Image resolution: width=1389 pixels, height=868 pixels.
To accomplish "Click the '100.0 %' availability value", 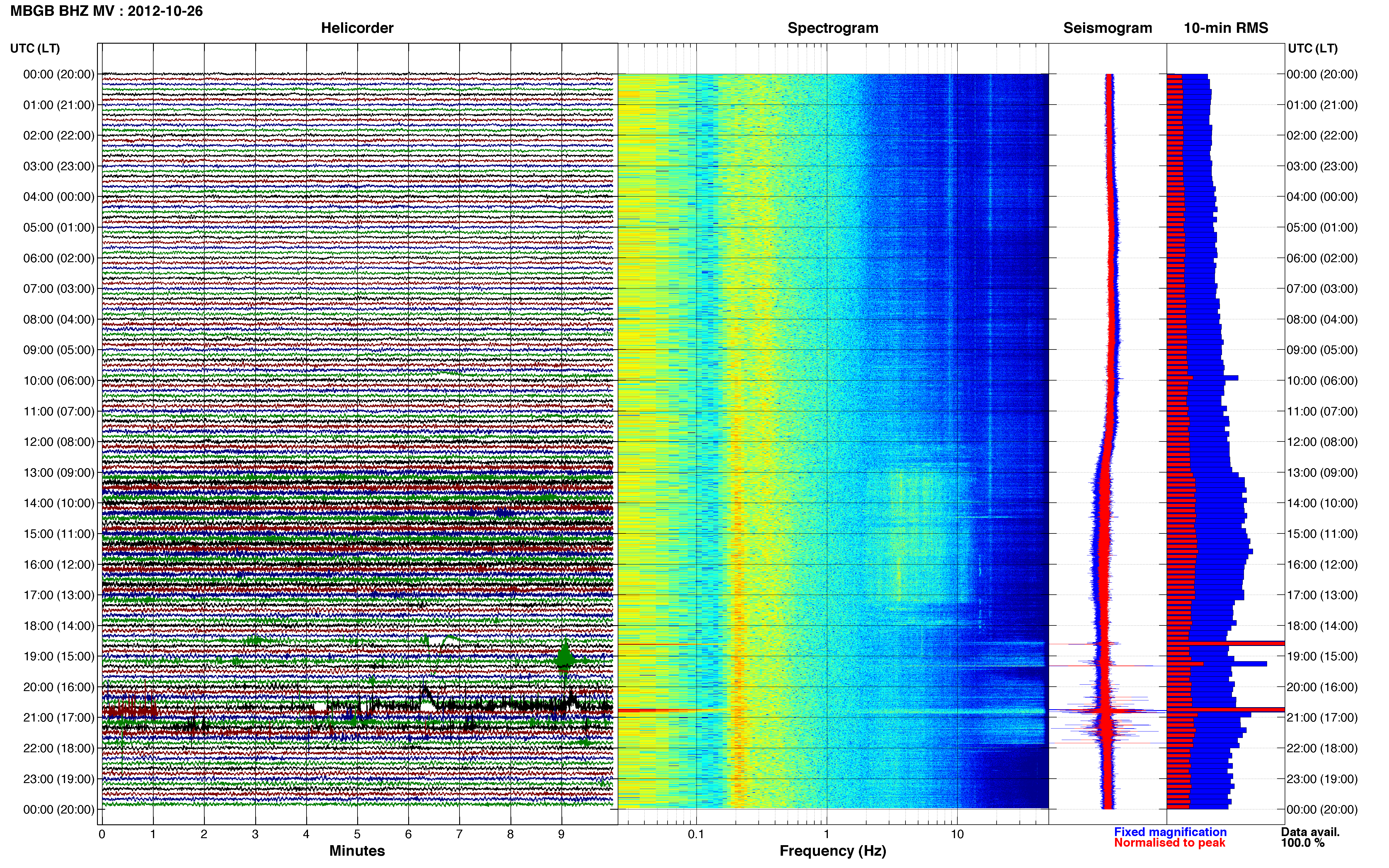I will pyautogui.click(x=1303, y=843).
